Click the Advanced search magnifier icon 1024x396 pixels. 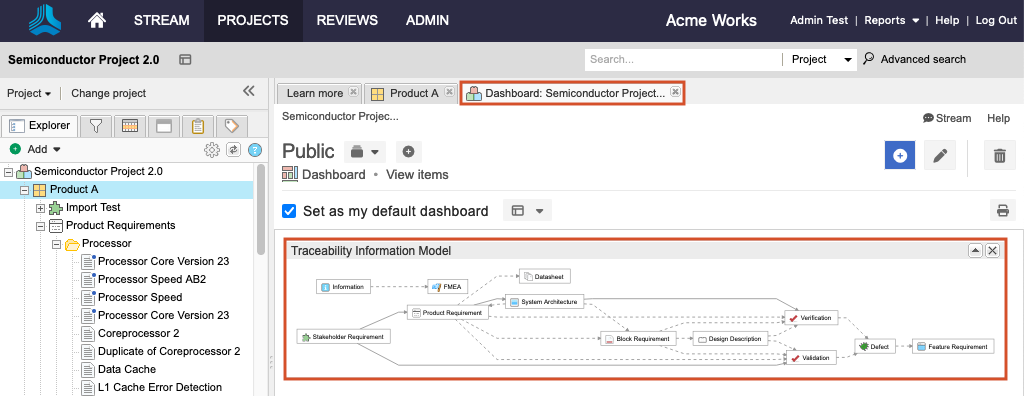pyautogui.click(x=869, y=59)
